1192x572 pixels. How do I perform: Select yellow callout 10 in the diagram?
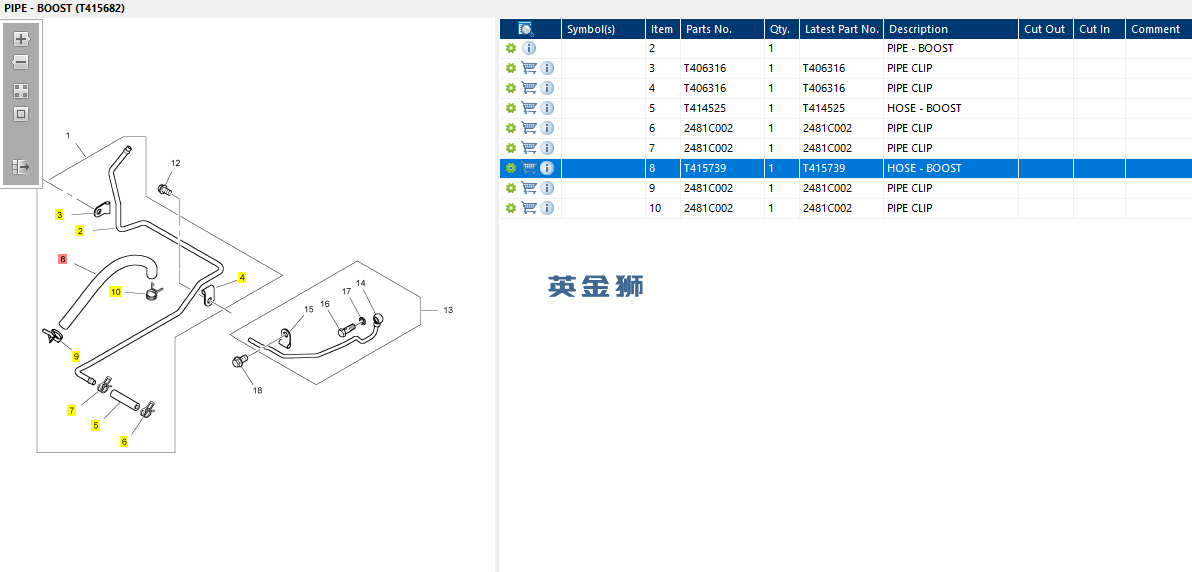(x=116, y=291)
